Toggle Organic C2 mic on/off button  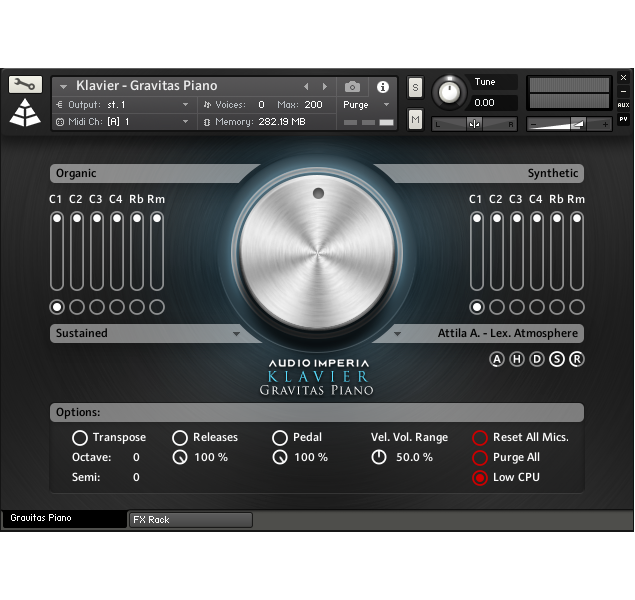(x=77, y=307)
